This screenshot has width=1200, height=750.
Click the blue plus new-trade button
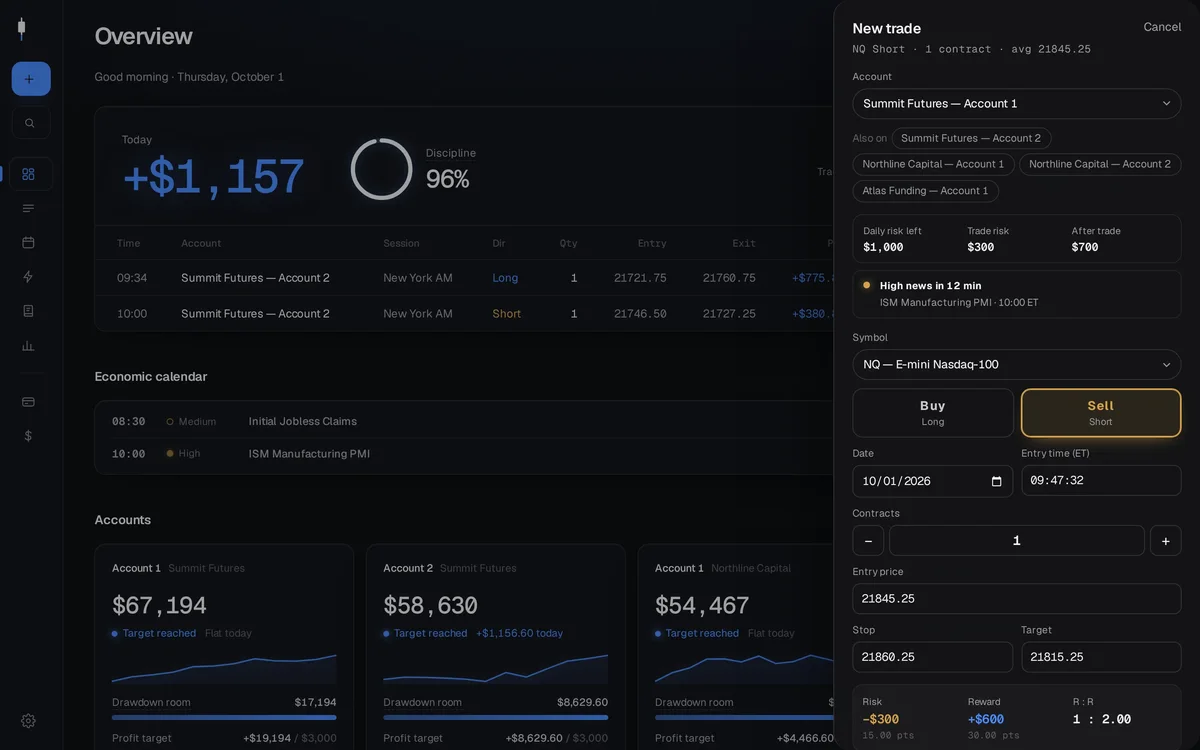coord(31,79)
